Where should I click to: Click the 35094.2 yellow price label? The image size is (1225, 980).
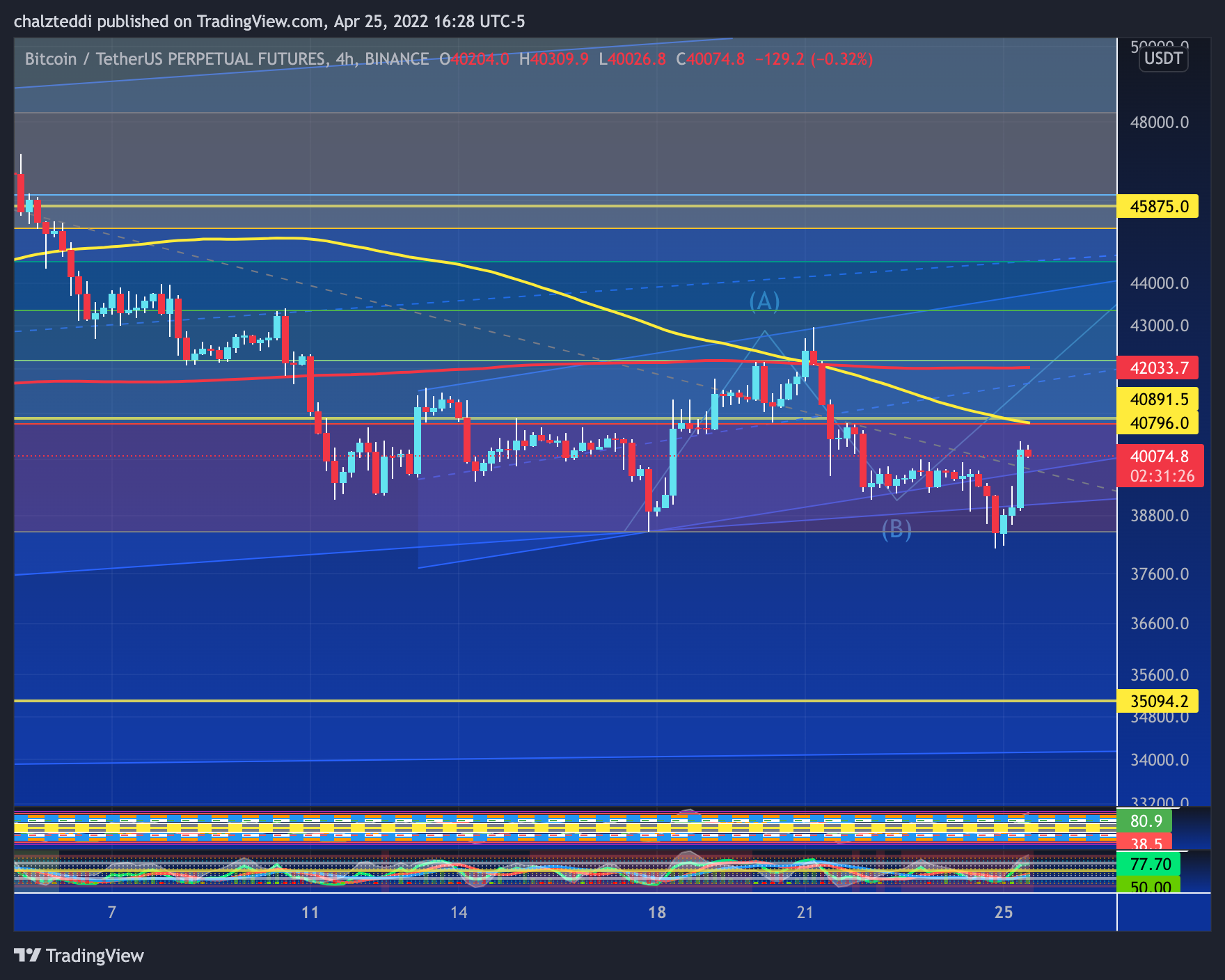click(x=1157, y=701)
